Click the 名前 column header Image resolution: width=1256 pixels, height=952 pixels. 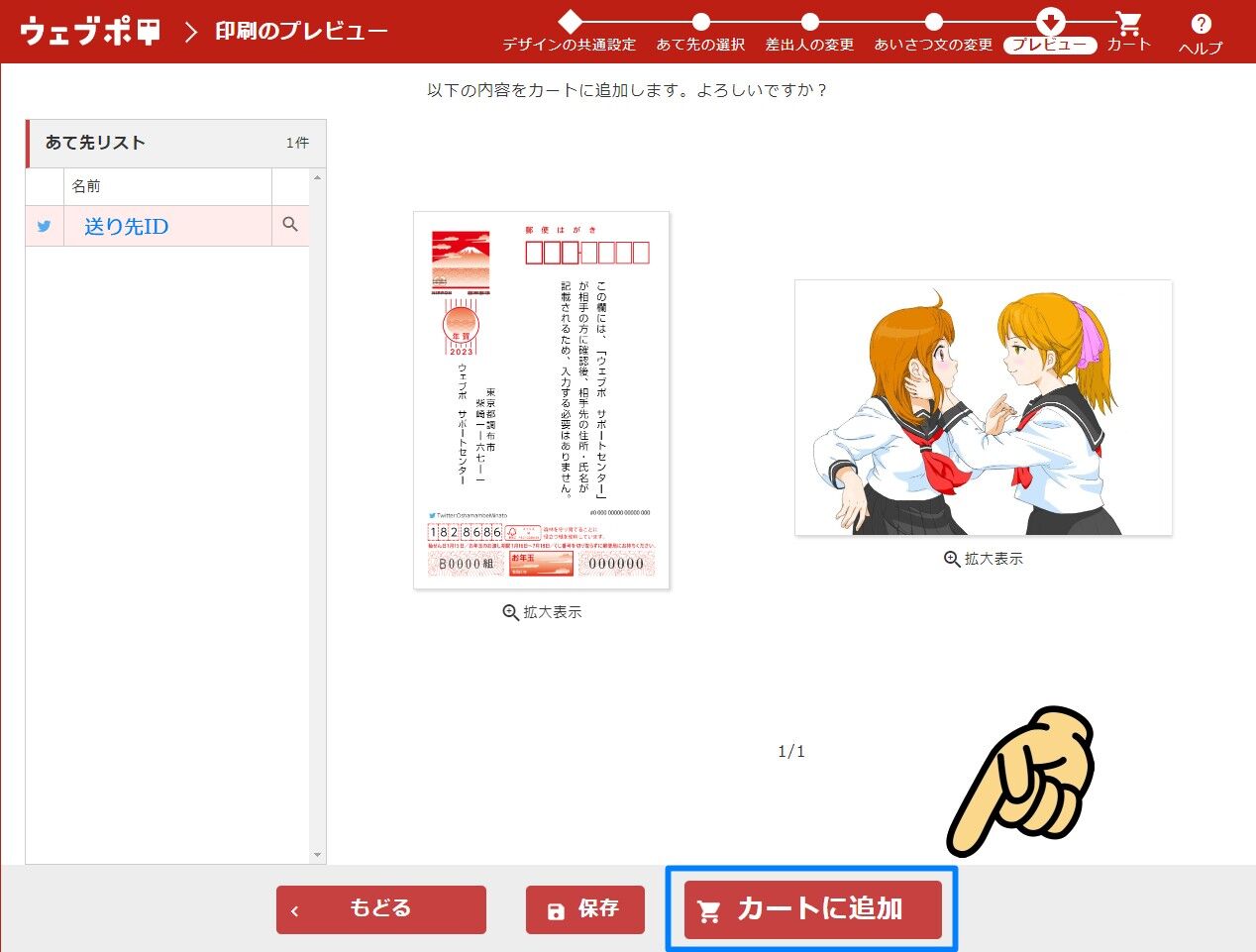pos(167,186)
